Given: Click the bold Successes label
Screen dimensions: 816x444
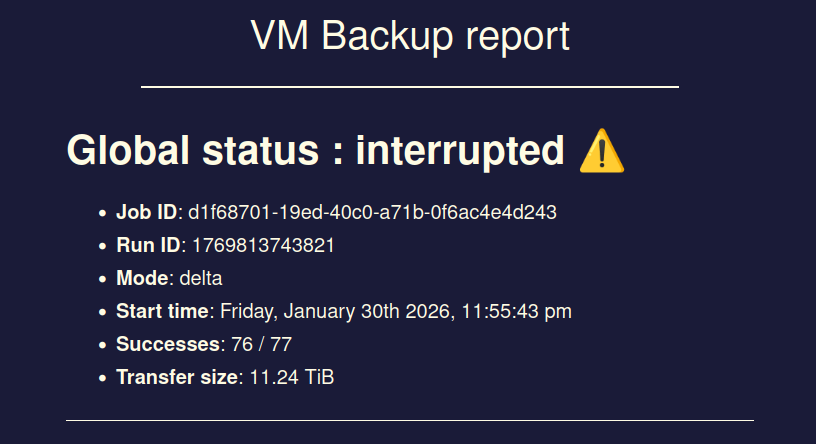Looking at the screenshot, I should 168,344.
